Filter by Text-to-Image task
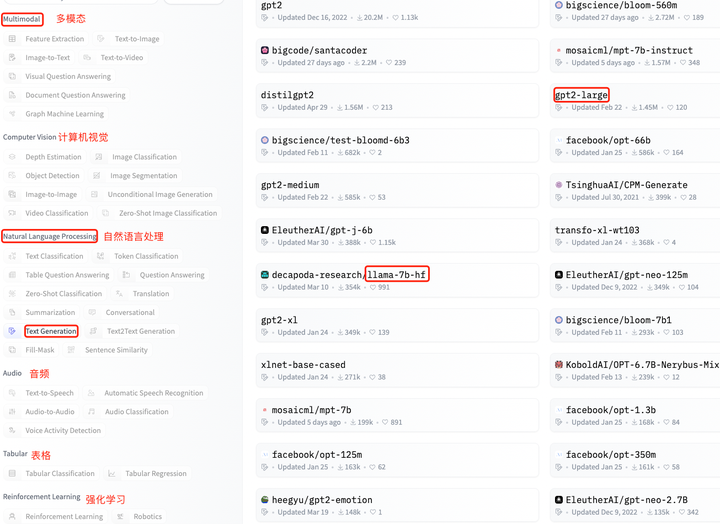720x524 pixels. 129,39
